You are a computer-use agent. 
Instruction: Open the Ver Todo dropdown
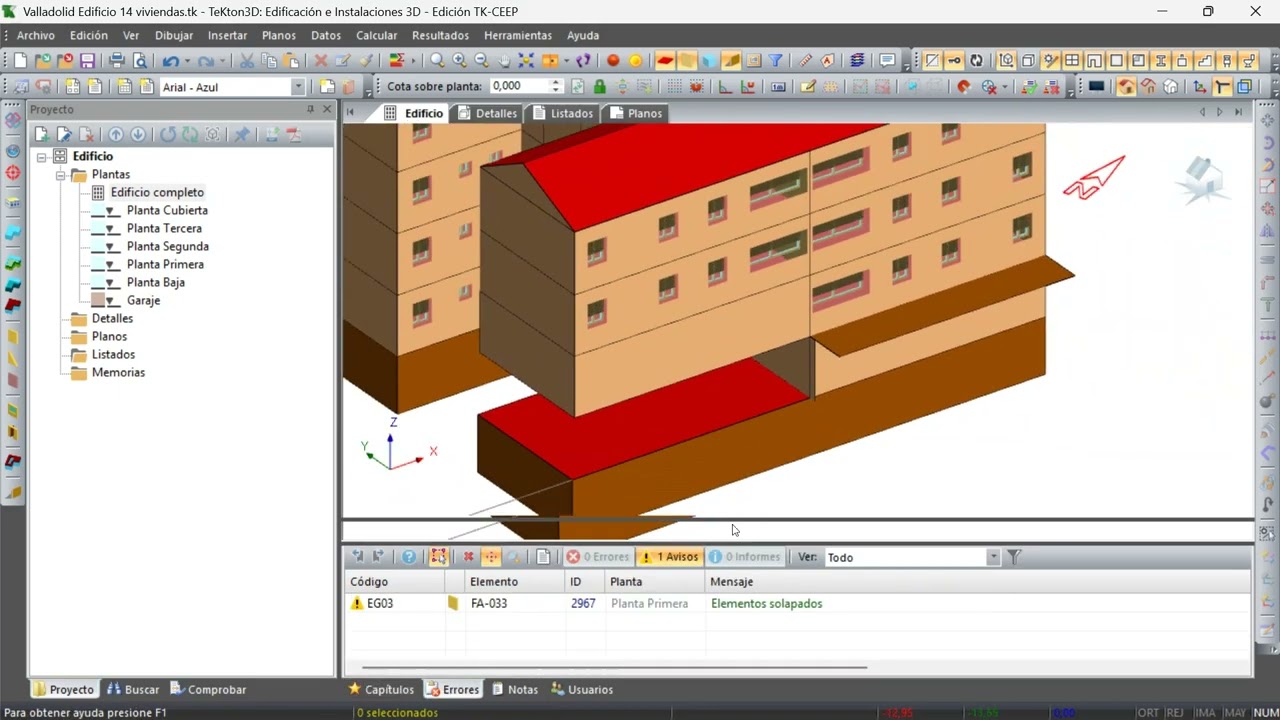(x=993, y=557)
